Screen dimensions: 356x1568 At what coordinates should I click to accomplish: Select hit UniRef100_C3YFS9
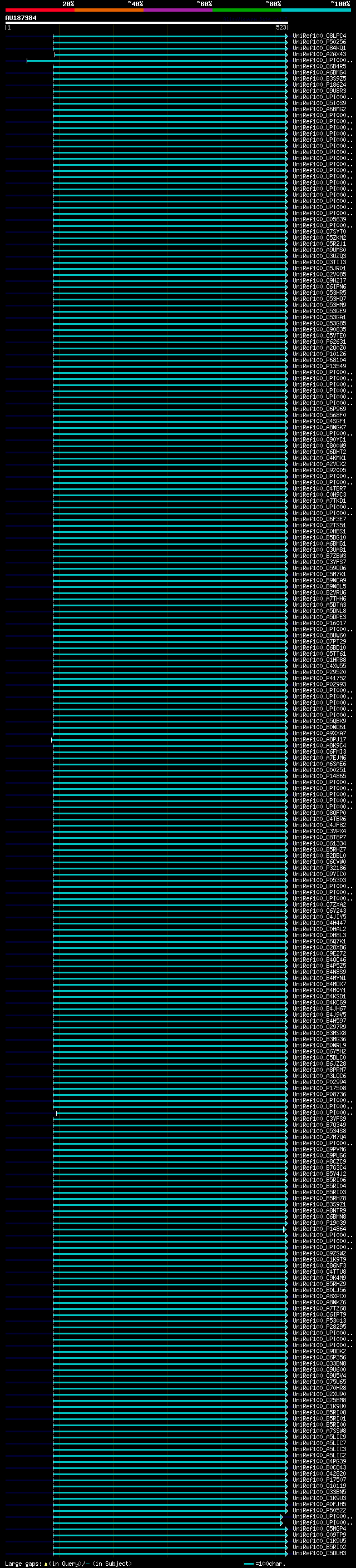tap(319, 1119)
